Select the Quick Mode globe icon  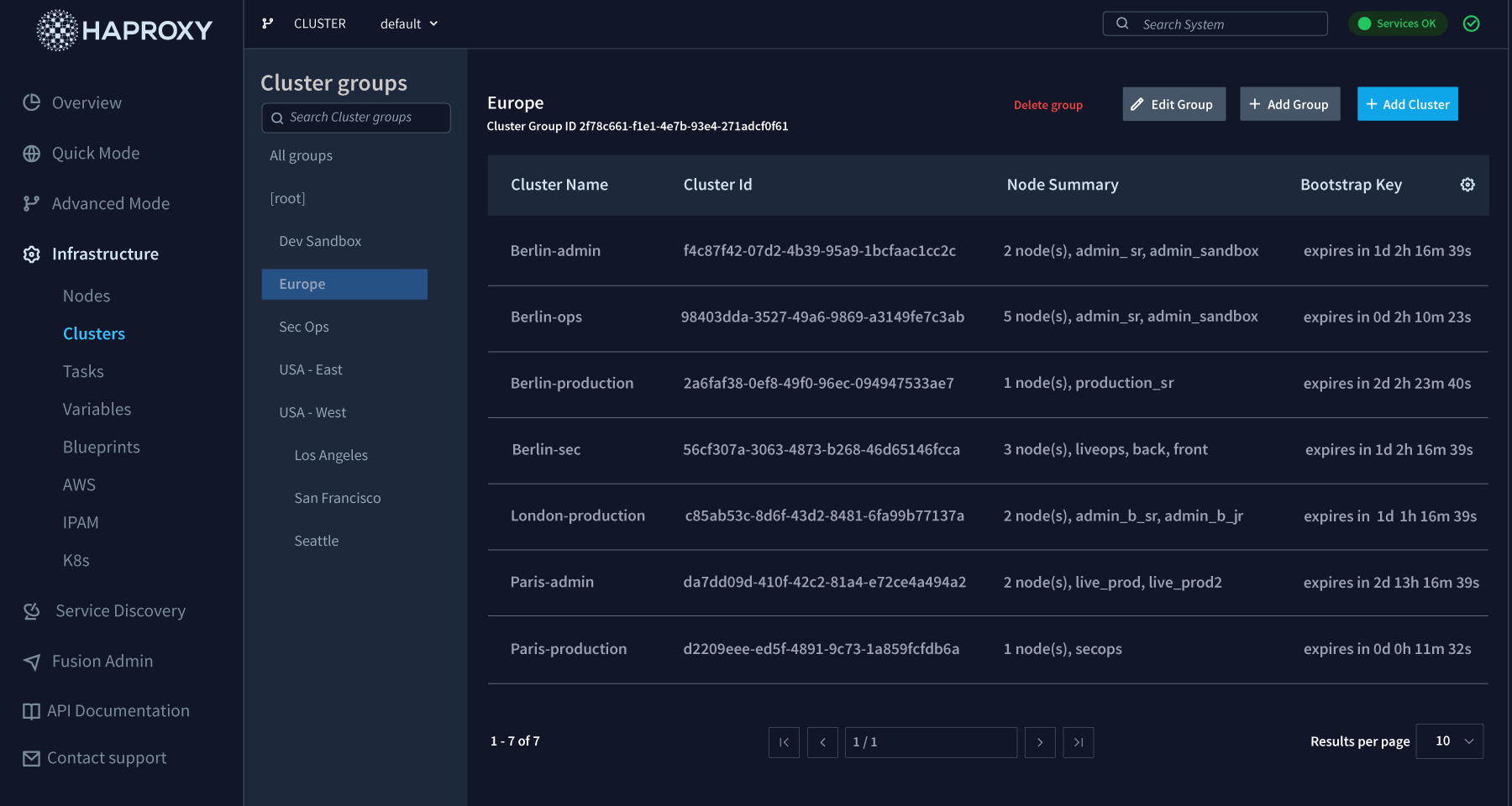point(32,153)
